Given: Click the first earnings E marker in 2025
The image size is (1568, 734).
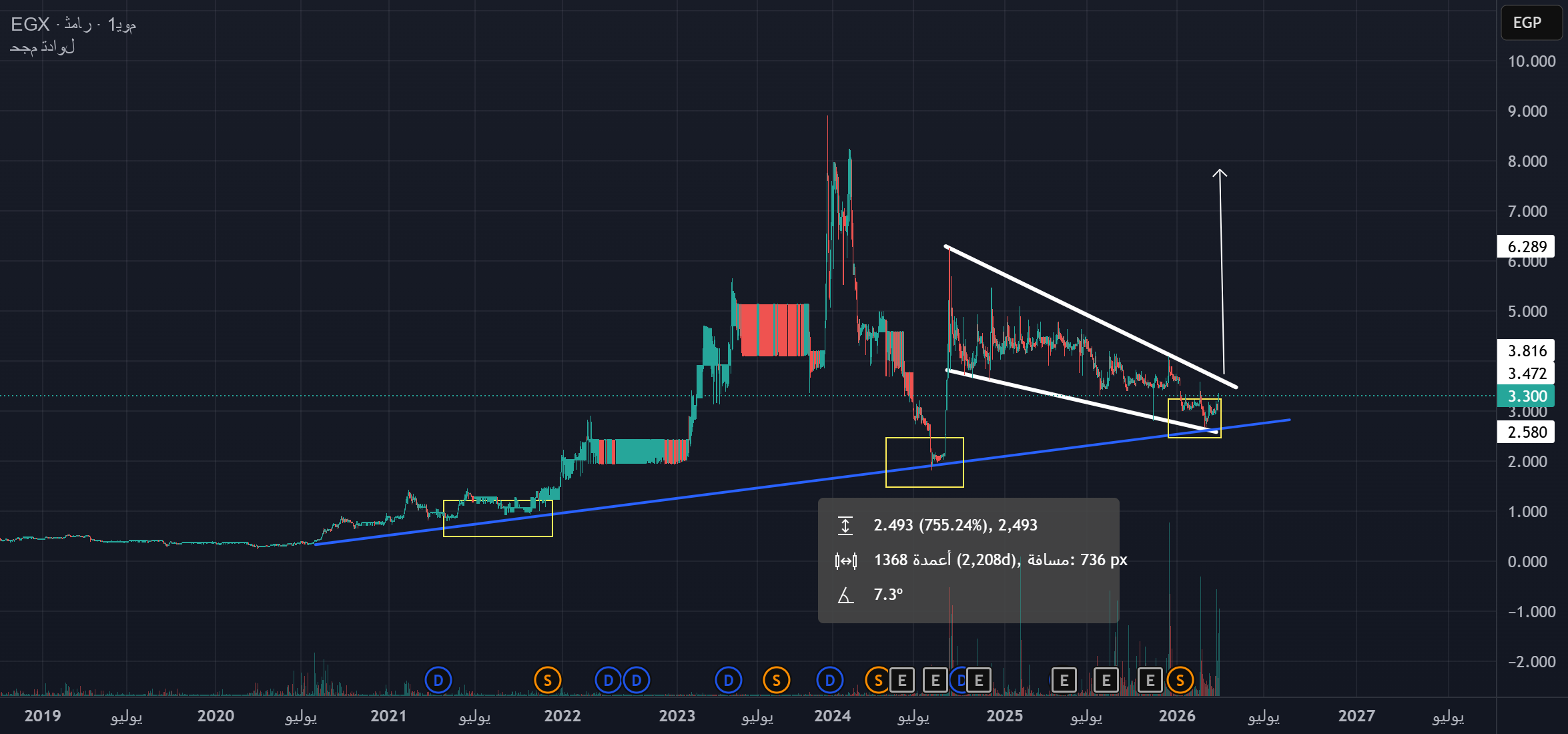Looking at the screenshot, I should point(1064,681).
